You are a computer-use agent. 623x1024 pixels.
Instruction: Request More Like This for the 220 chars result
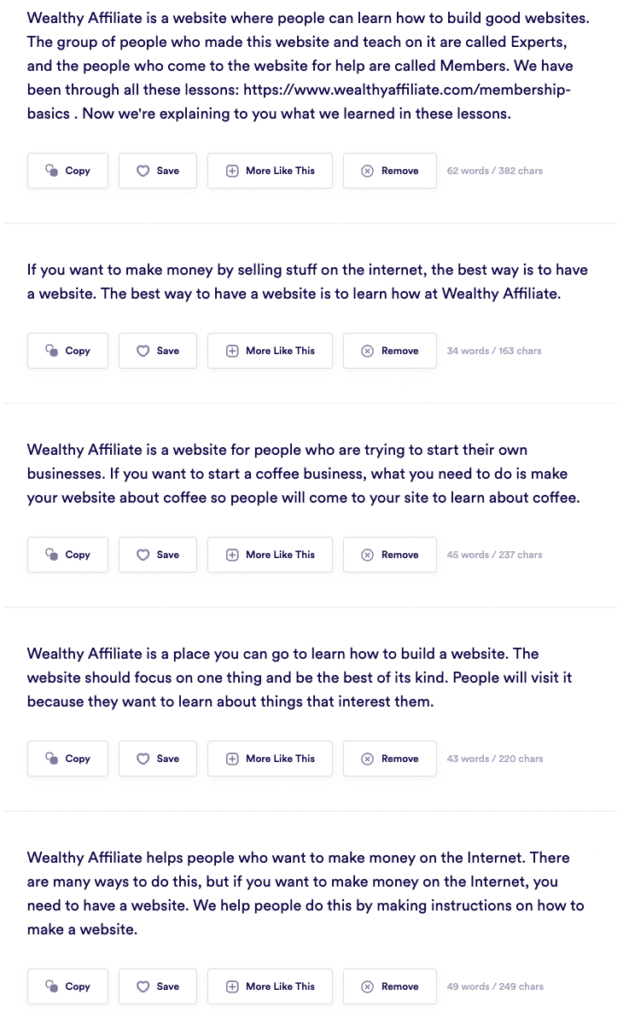click(x=270, y=758)
